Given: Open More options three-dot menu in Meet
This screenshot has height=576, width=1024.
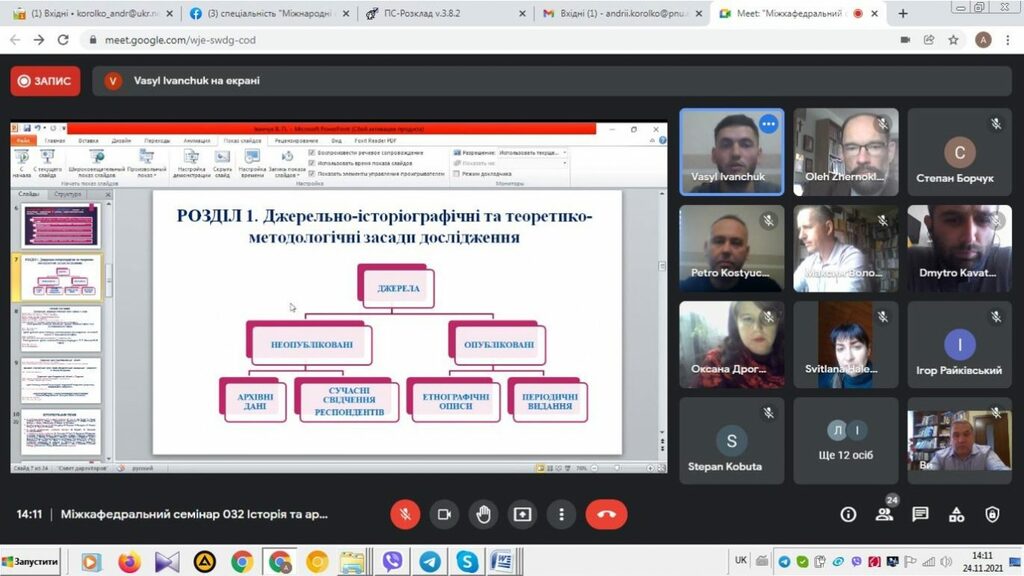Looking at the screenshot, I should (562, 514).
